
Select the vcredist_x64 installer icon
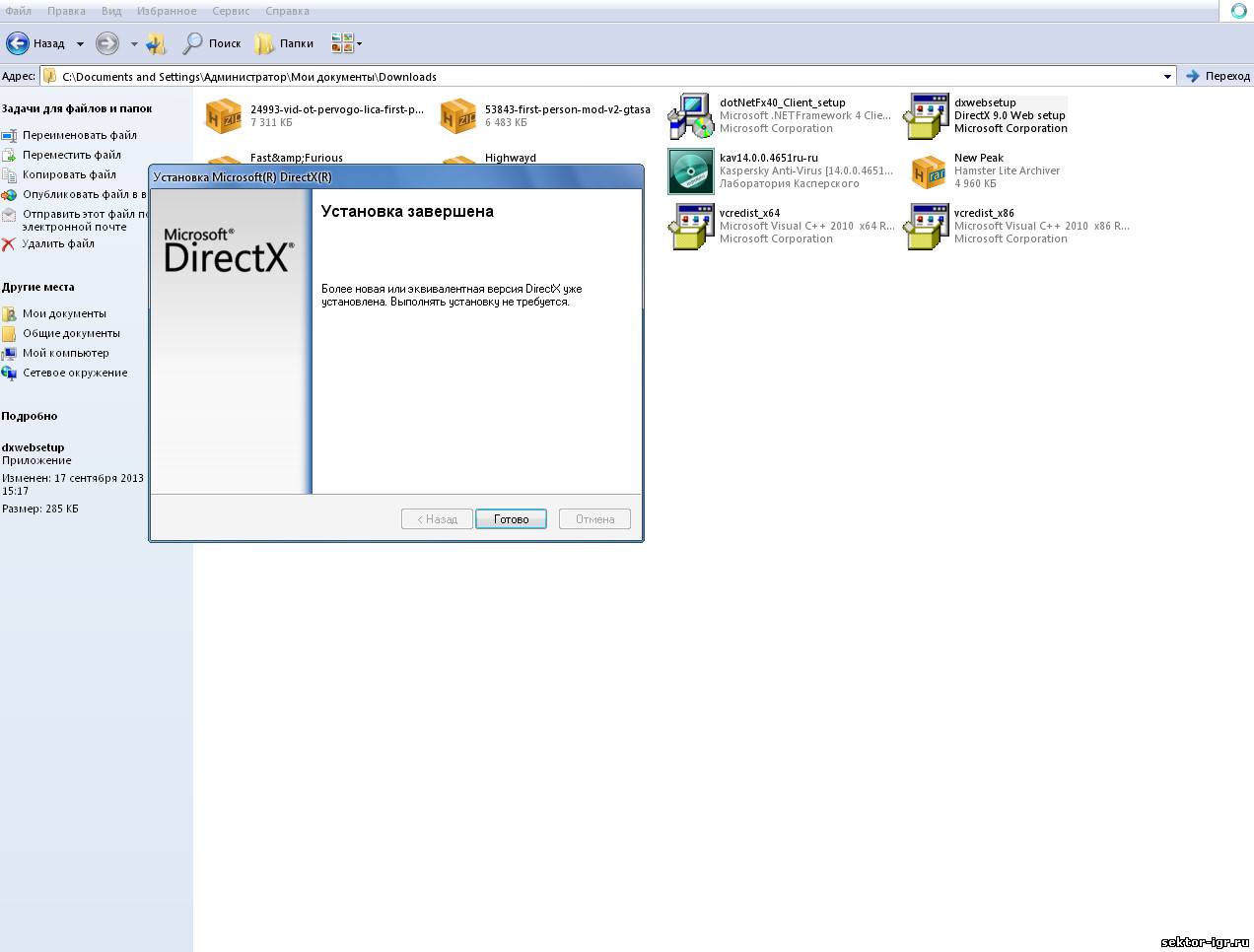(691, 226)
